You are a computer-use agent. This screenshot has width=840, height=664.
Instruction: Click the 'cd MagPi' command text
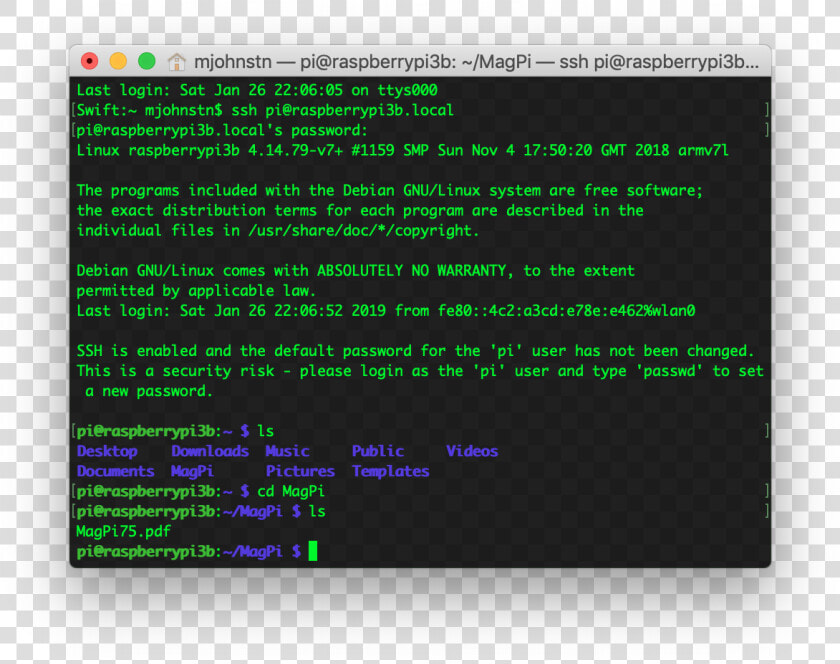291,491
